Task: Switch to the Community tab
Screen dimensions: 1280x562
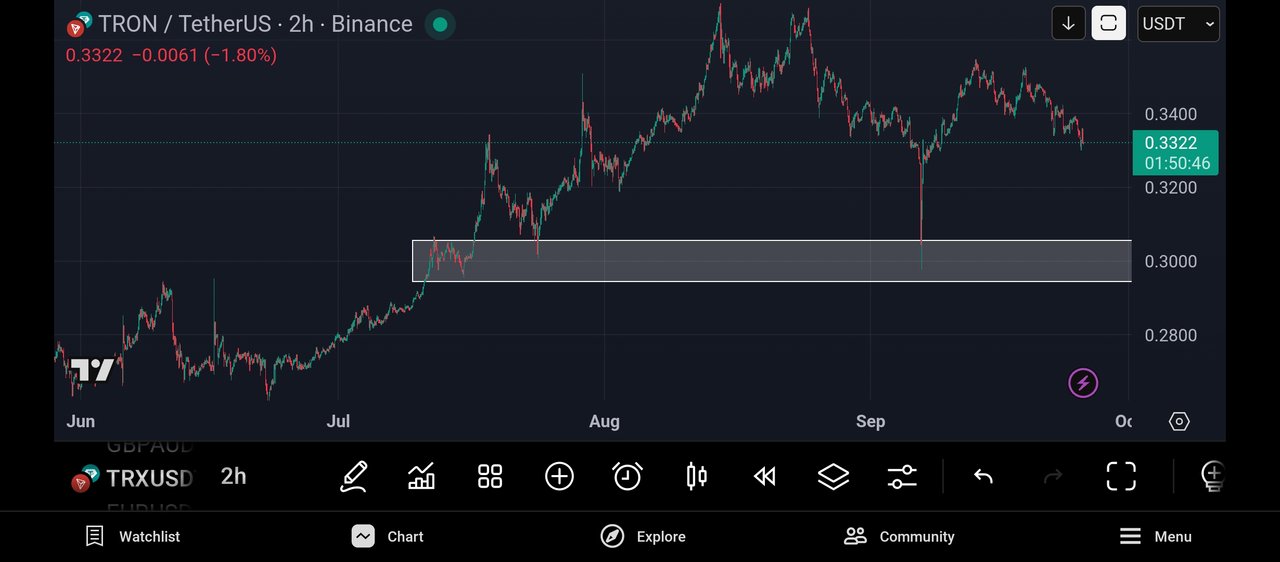Action: point(899,537)
